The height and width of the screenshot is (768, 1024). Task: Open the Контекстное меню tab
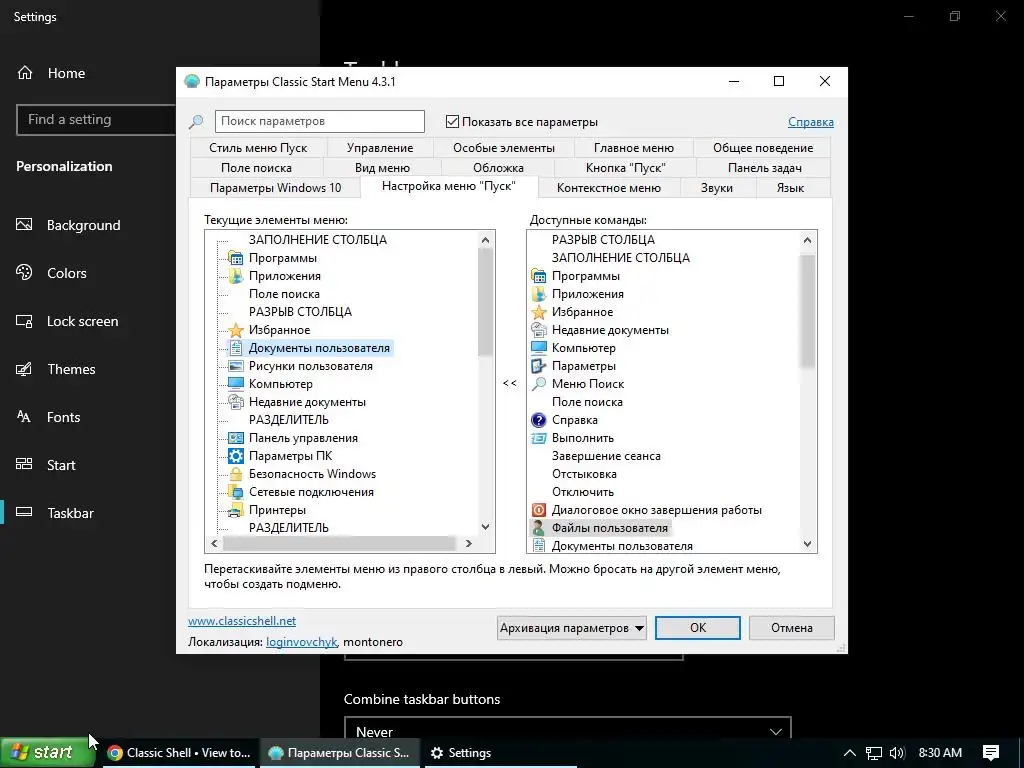point(609,188)
